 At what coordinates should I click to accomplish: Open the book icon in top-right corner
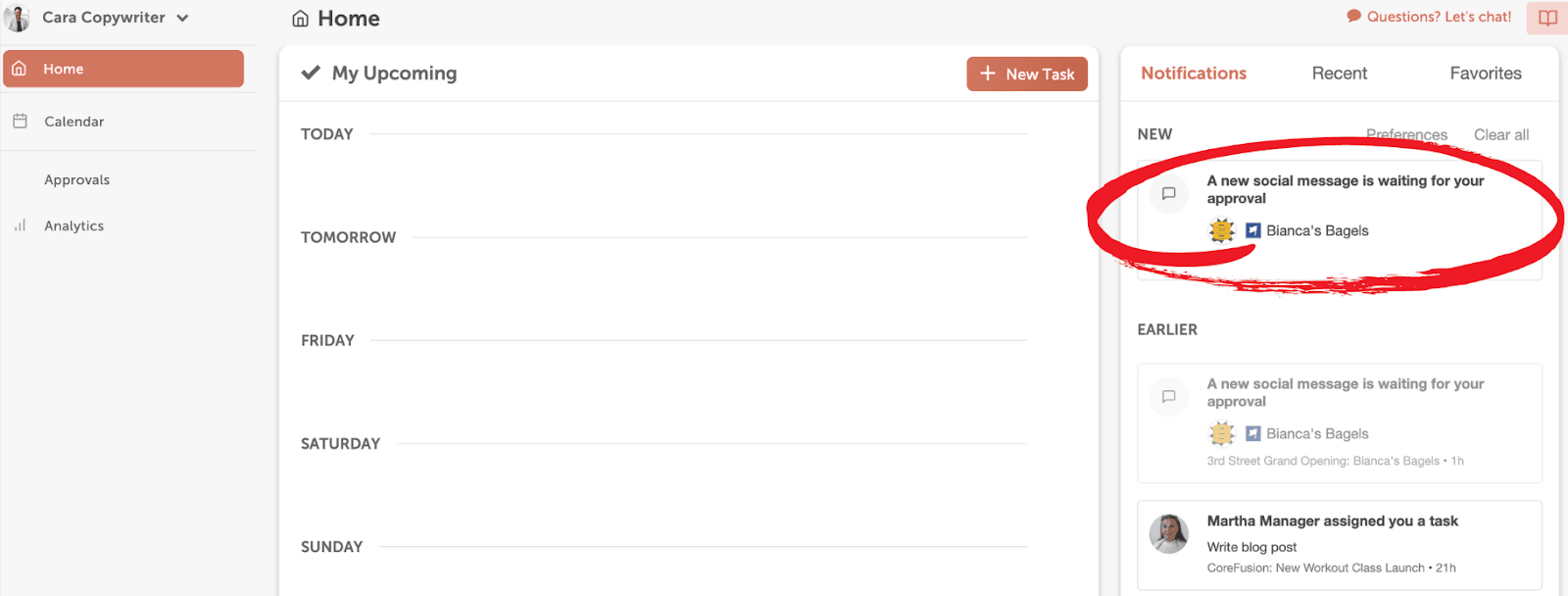[1547, 18]
